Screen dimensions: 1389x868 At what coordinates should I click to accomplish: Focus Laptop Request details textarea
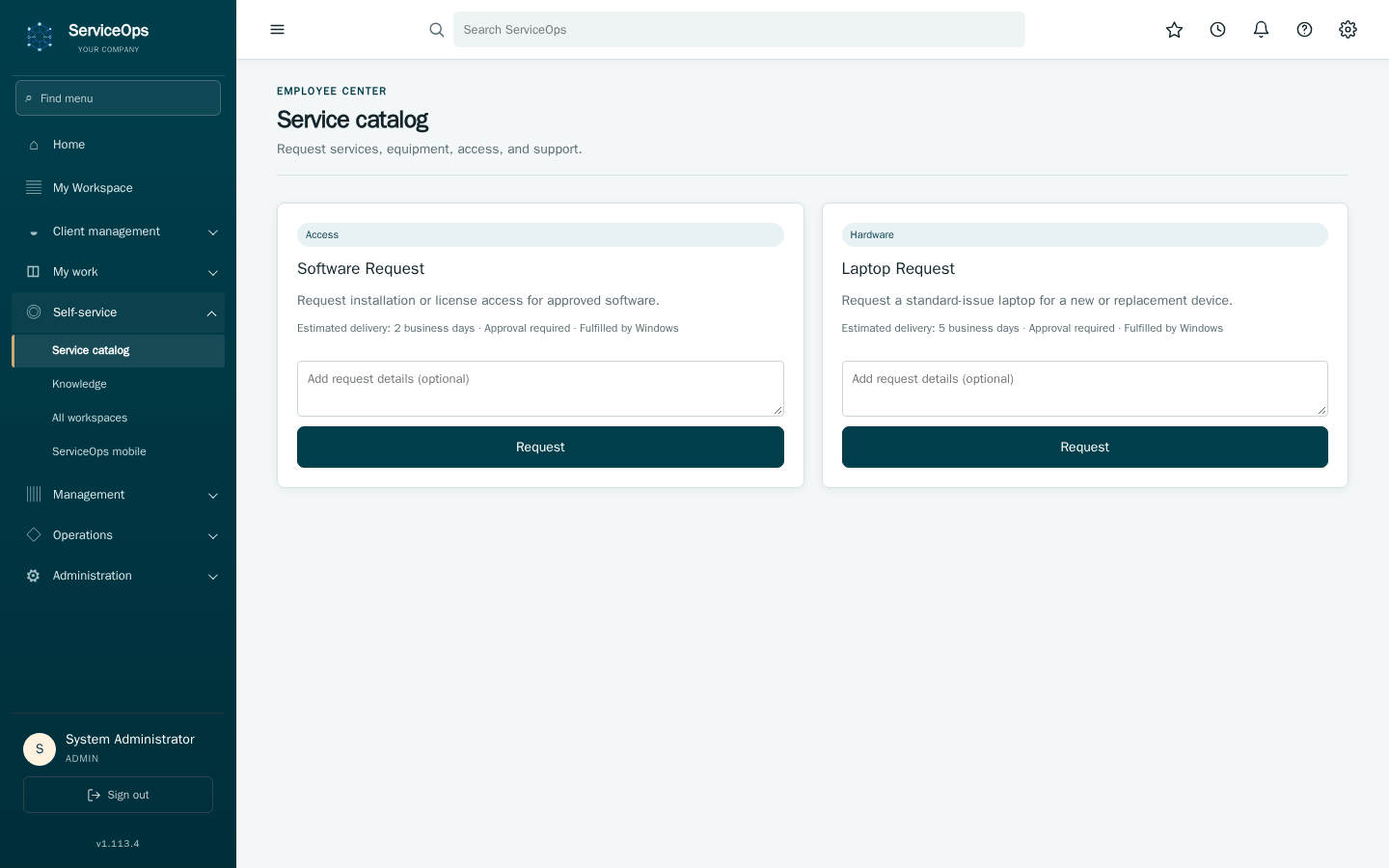point(1084,389)
